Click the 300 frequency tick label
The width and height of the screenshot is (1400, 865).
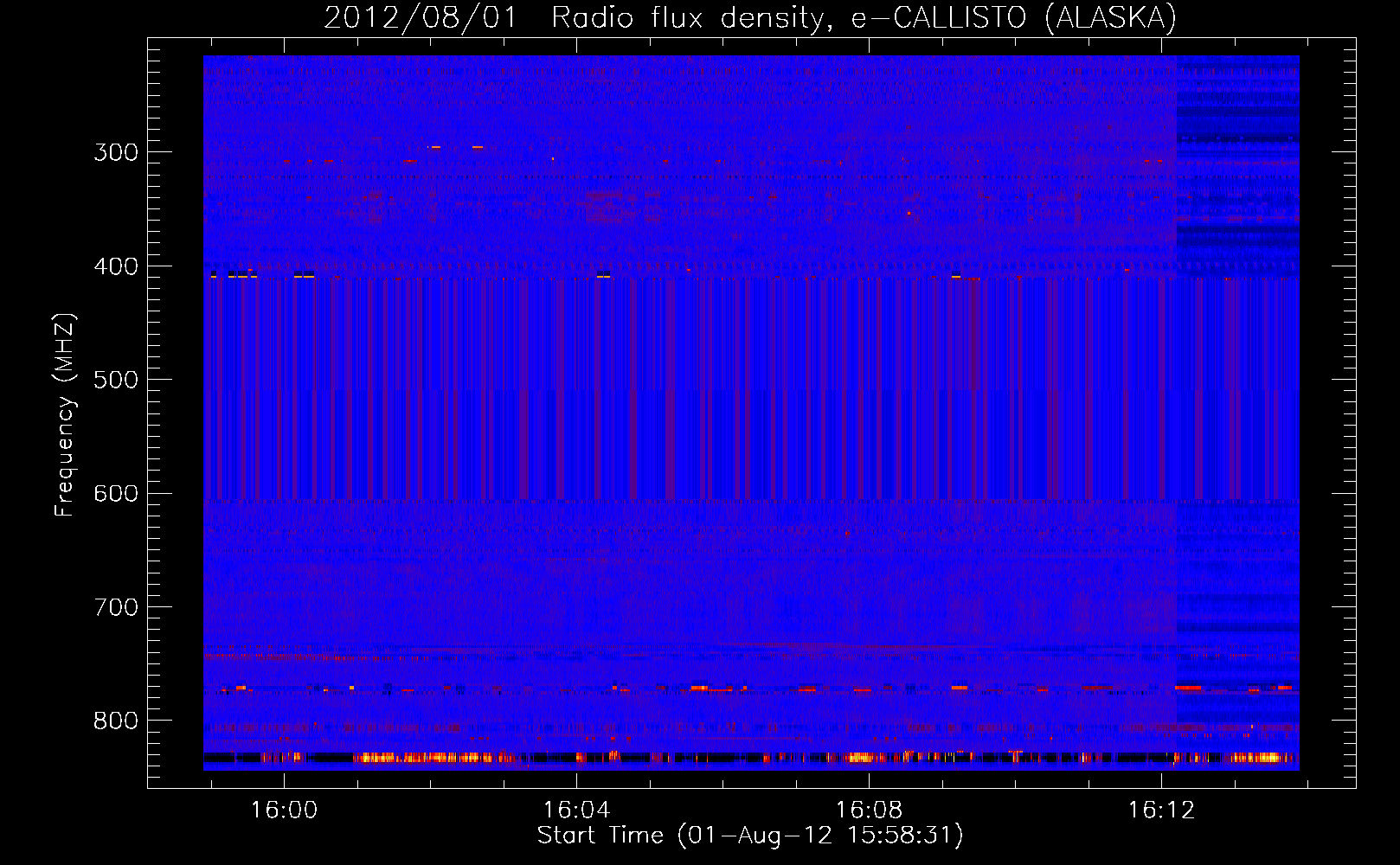coord(116,152)
